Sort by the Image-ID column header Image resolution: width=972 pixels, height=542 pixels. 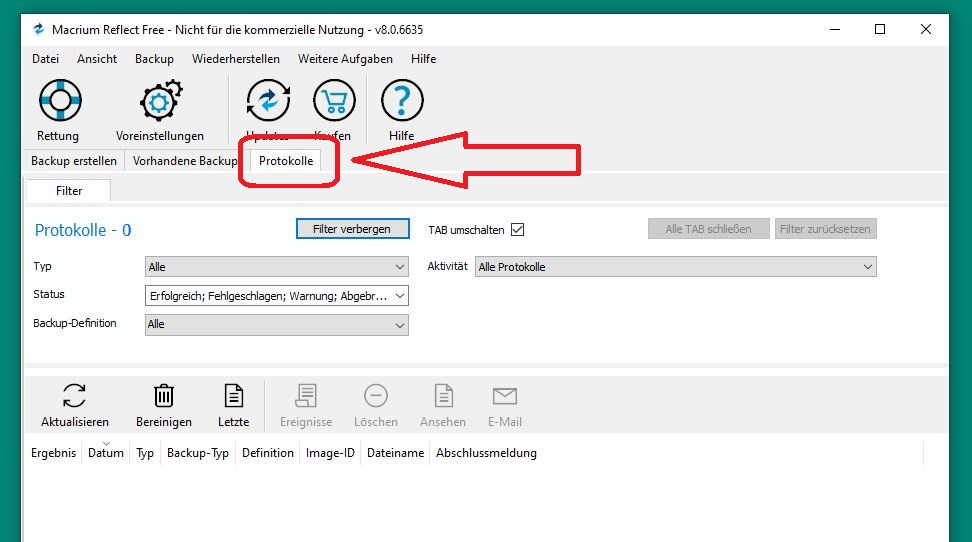tap(330, 453)
